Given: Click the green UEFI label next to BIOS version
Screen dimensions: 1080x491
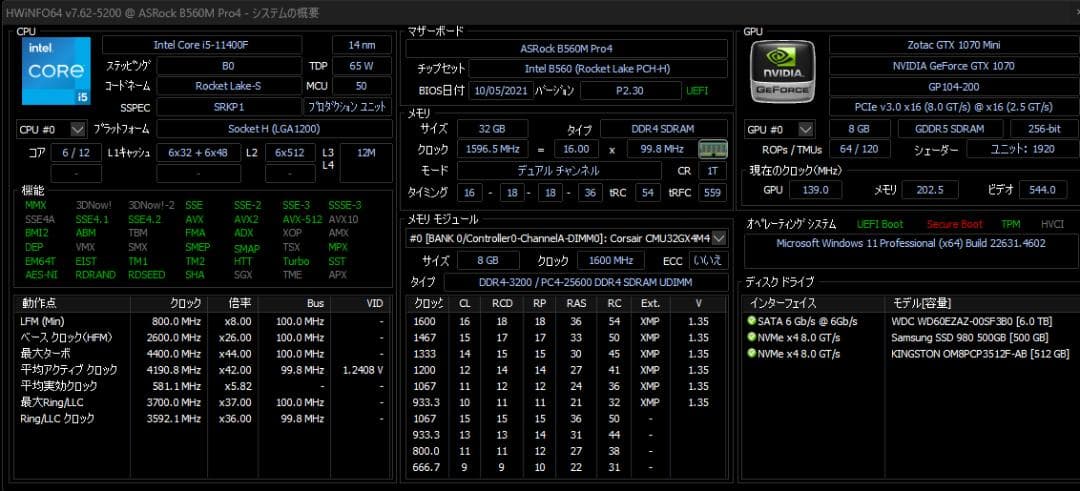Looking at the screenshot, I should (x=697, y=90).
